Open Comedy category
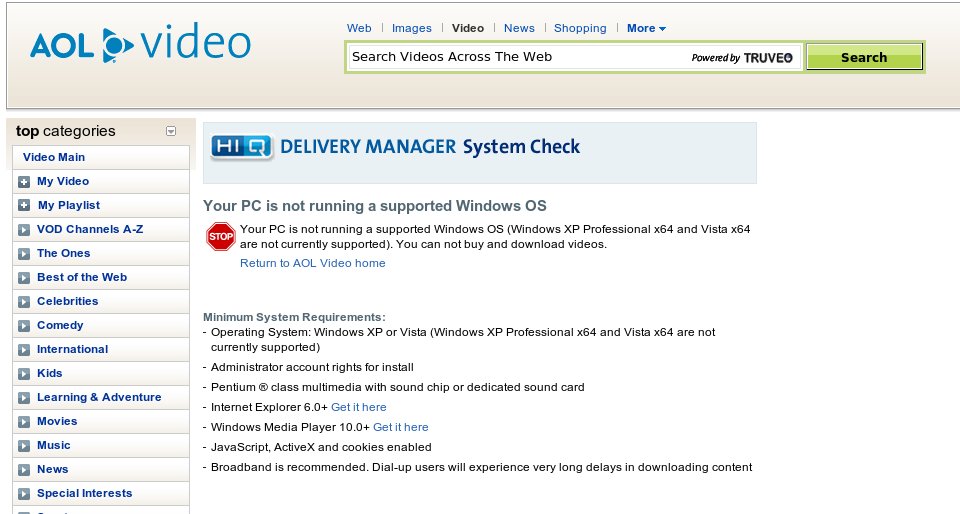 tap(60, 325)
